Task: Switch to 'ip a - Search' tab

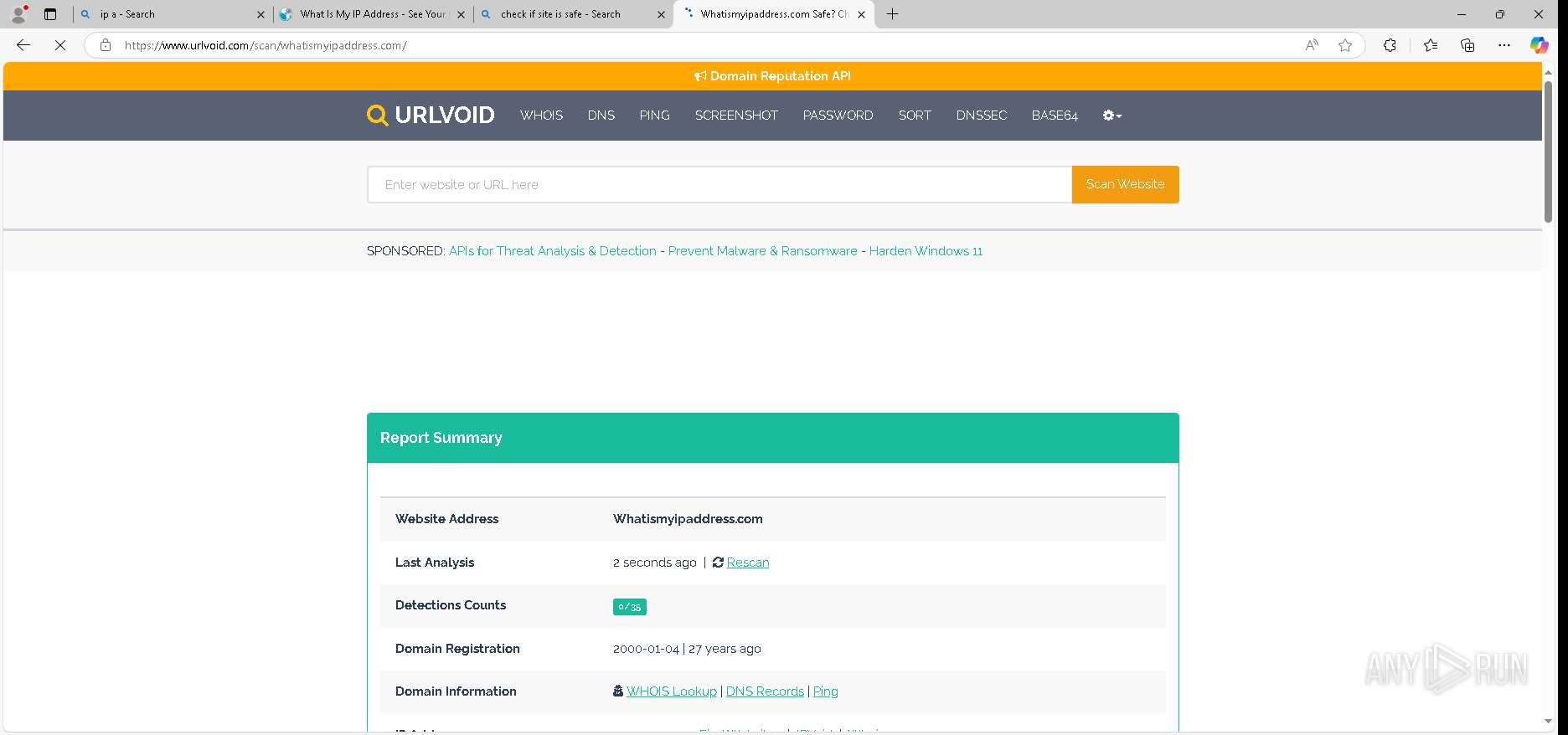Action: (172, 14)
